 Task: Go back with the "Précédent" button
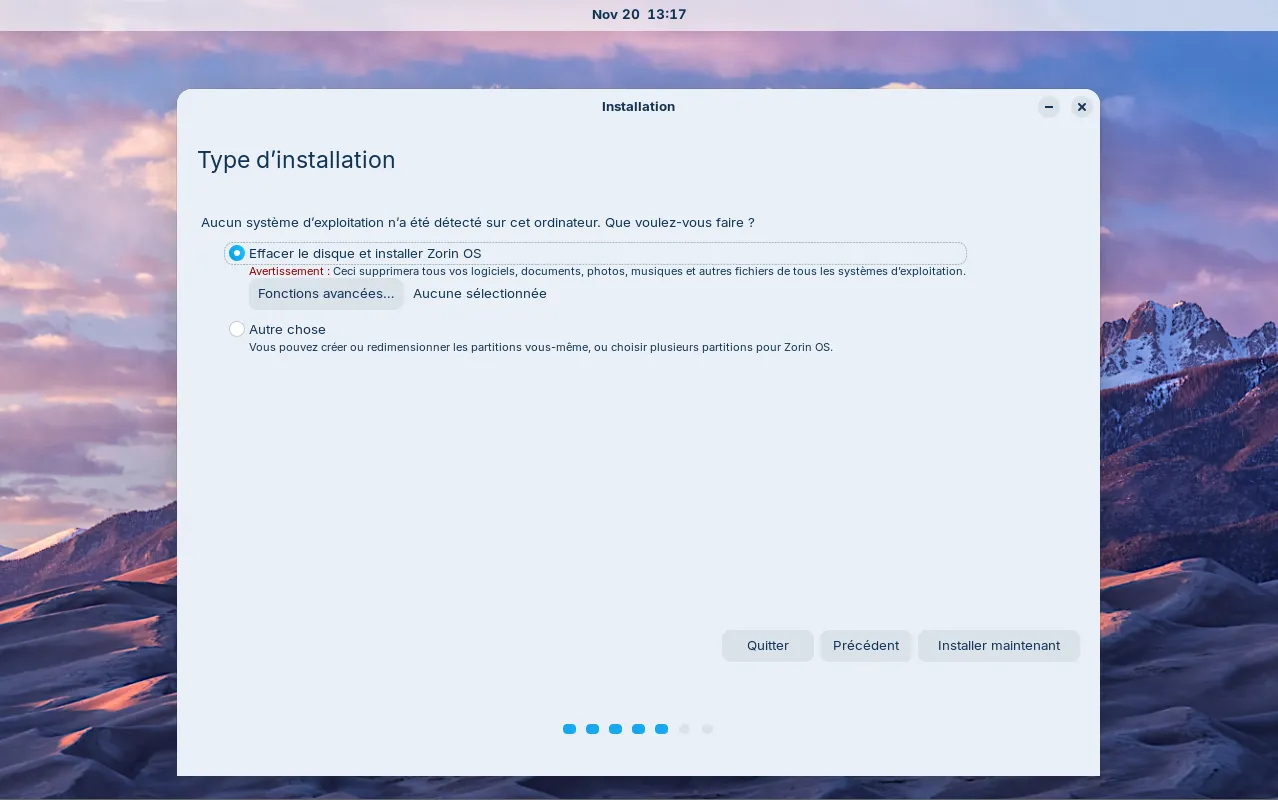pyautogui.click(x=865, y=645)
